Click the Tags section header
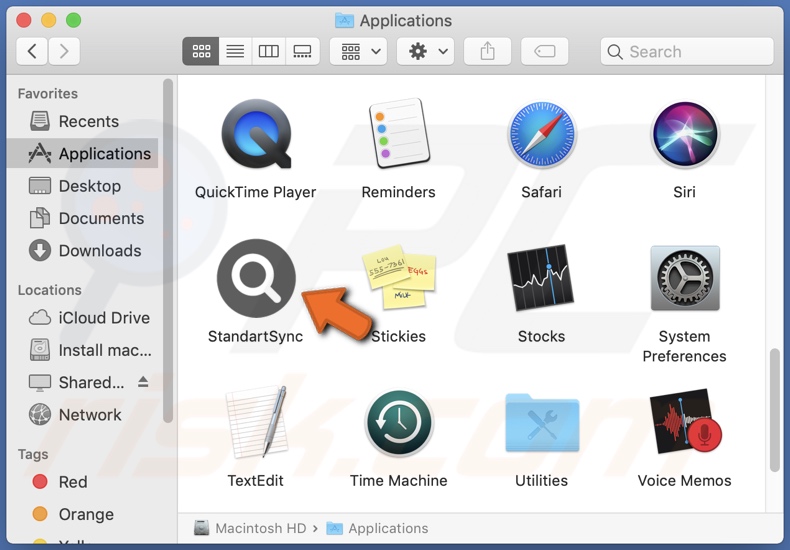Image resolution: width=790 pixels, height=550 pixels. pos(33,454)
